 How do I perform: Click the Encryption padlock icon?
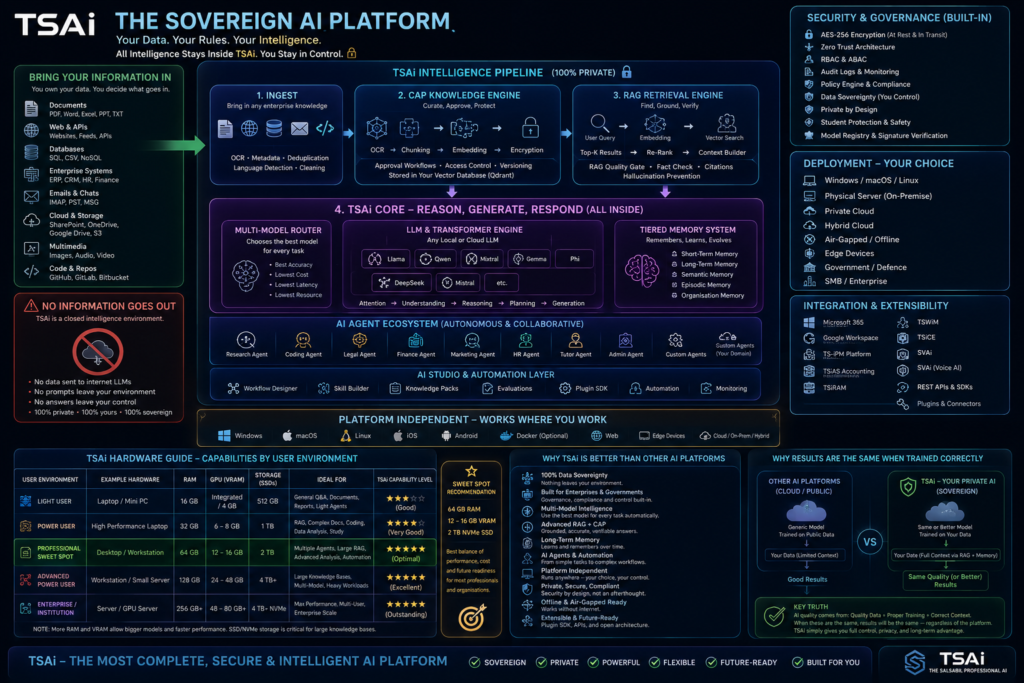[530, 127]
